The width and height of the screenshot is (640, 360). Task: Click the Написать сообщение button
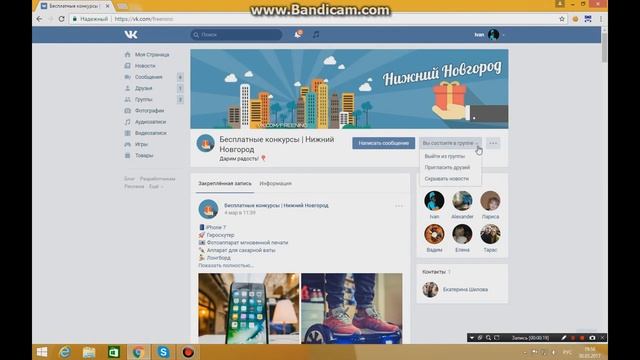pyautogui.click(x=384, y=143)
